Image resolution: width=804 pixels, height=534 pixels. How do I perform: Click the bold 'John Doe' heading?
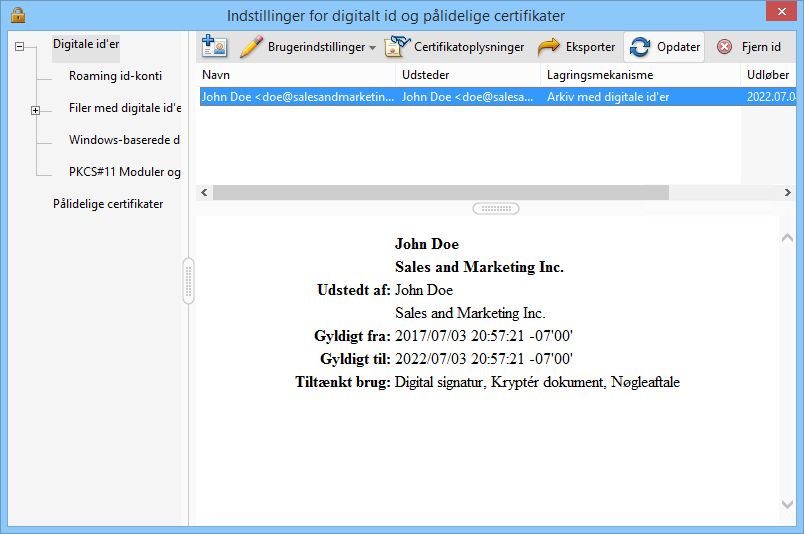coord(427,244)
